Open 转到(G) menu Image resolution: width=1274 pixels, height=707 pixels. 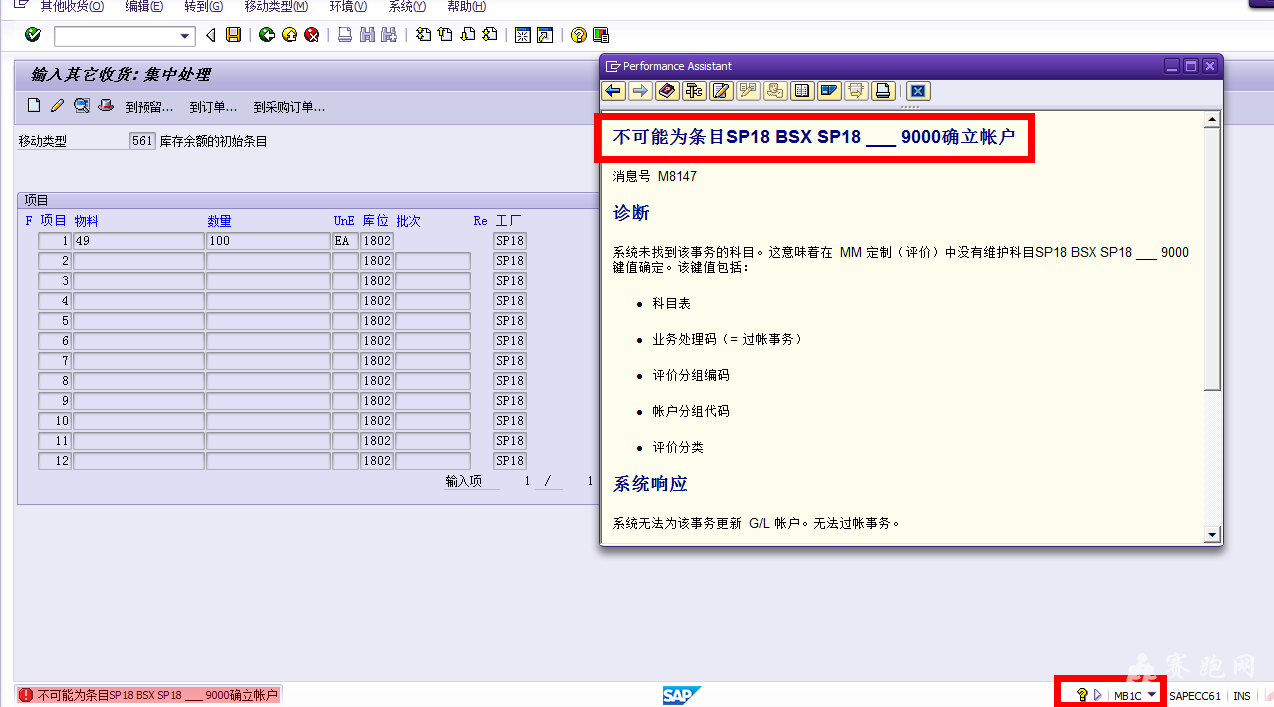pos(204,6)
